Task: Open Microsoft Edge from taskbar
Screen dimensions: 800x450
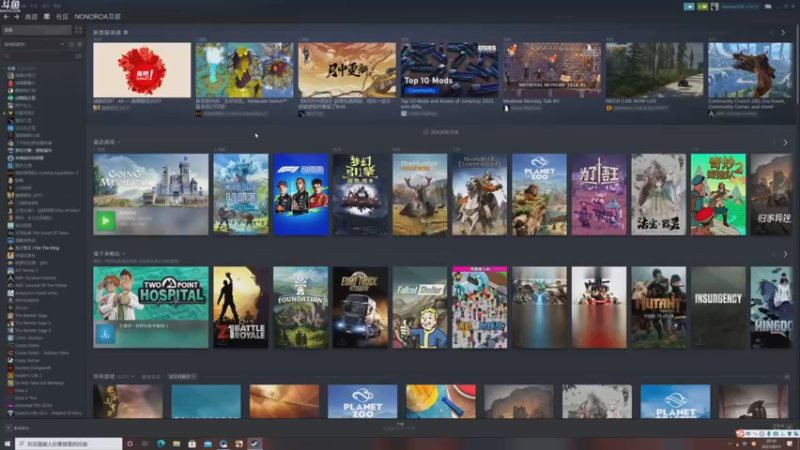Action: click(161, 444)
